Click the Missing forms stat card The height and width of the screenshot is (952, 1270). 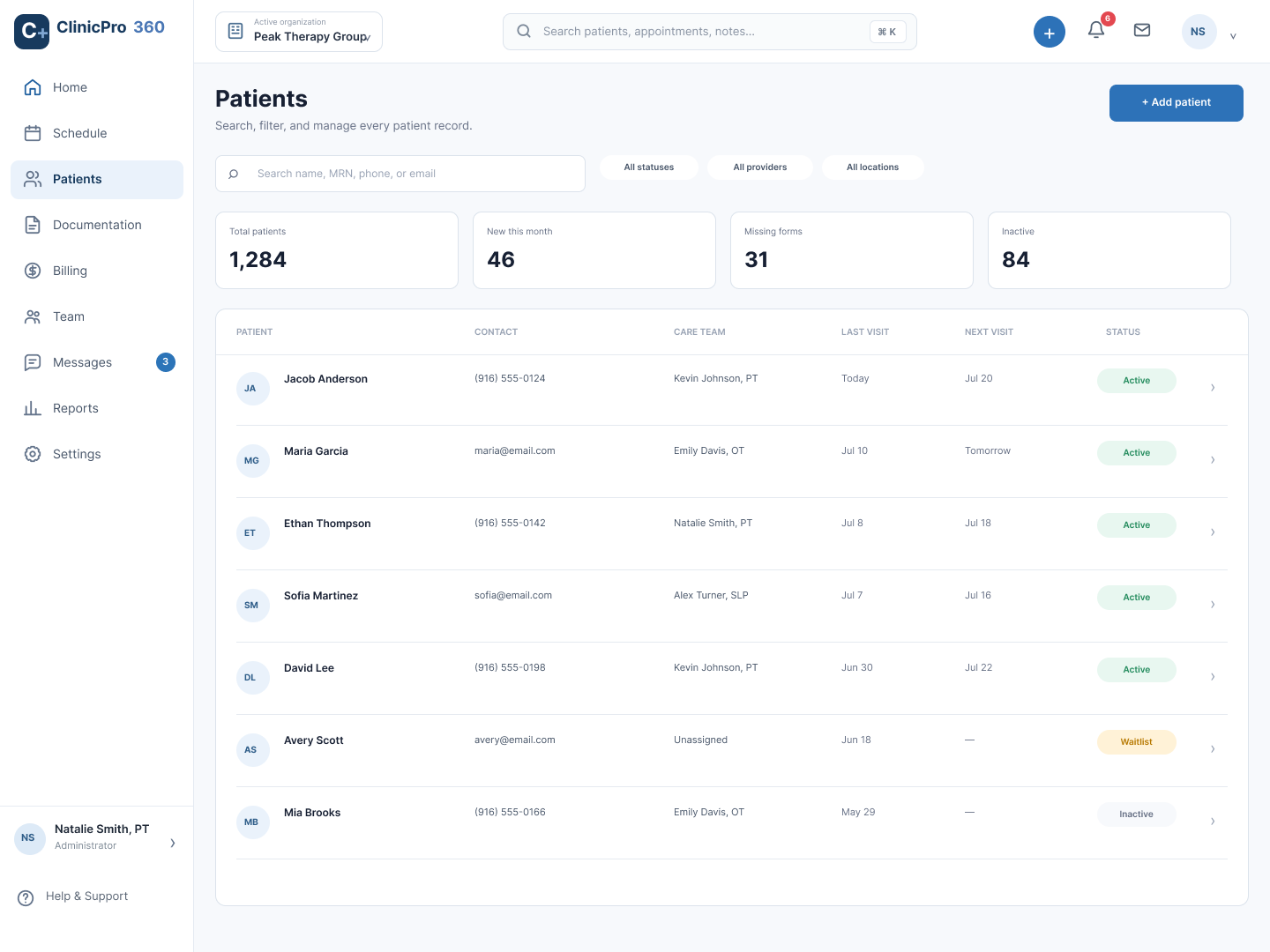[852, 250]
